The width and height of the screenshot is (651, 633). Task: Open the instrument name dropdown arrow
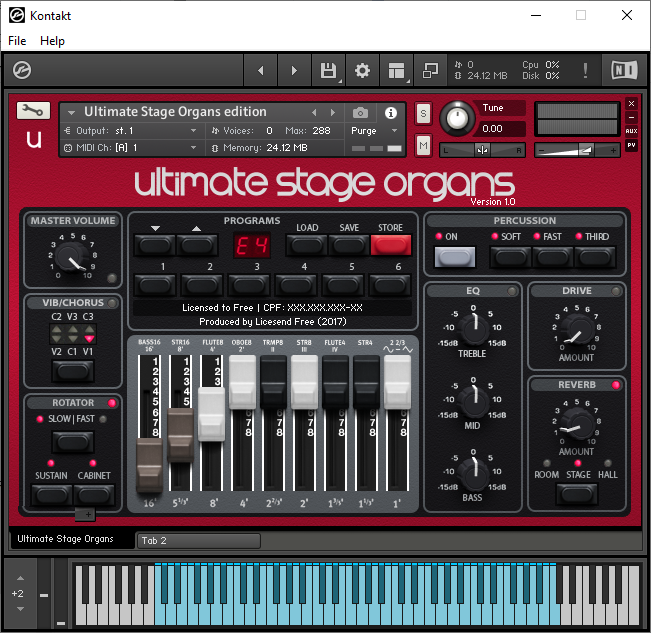tap(71, 112)
